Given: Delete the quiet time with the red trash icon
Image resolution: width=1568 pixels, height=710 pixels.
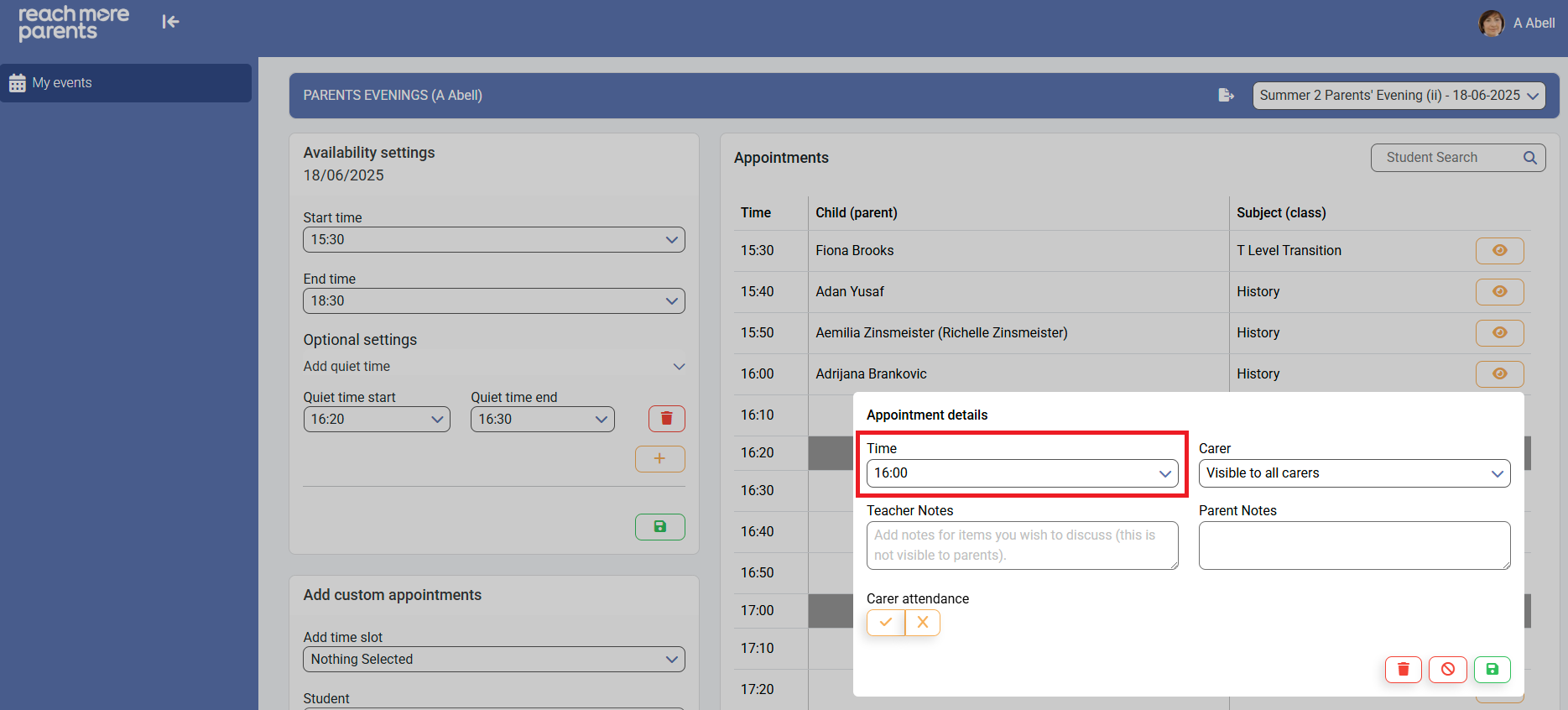Looking at the screenshot, I should tap(666, 419).
